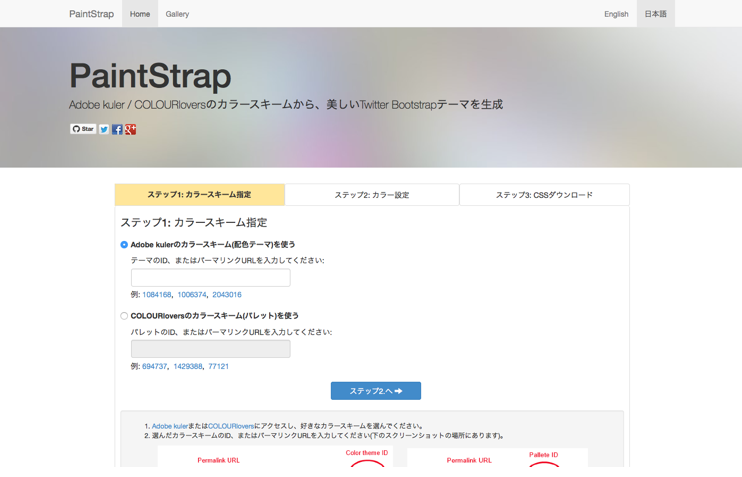This screenshot has width=742, height=477.
Task: Click the label パレットのID、またはパーマリンクURLを入力してください
Action: (231, 332)
